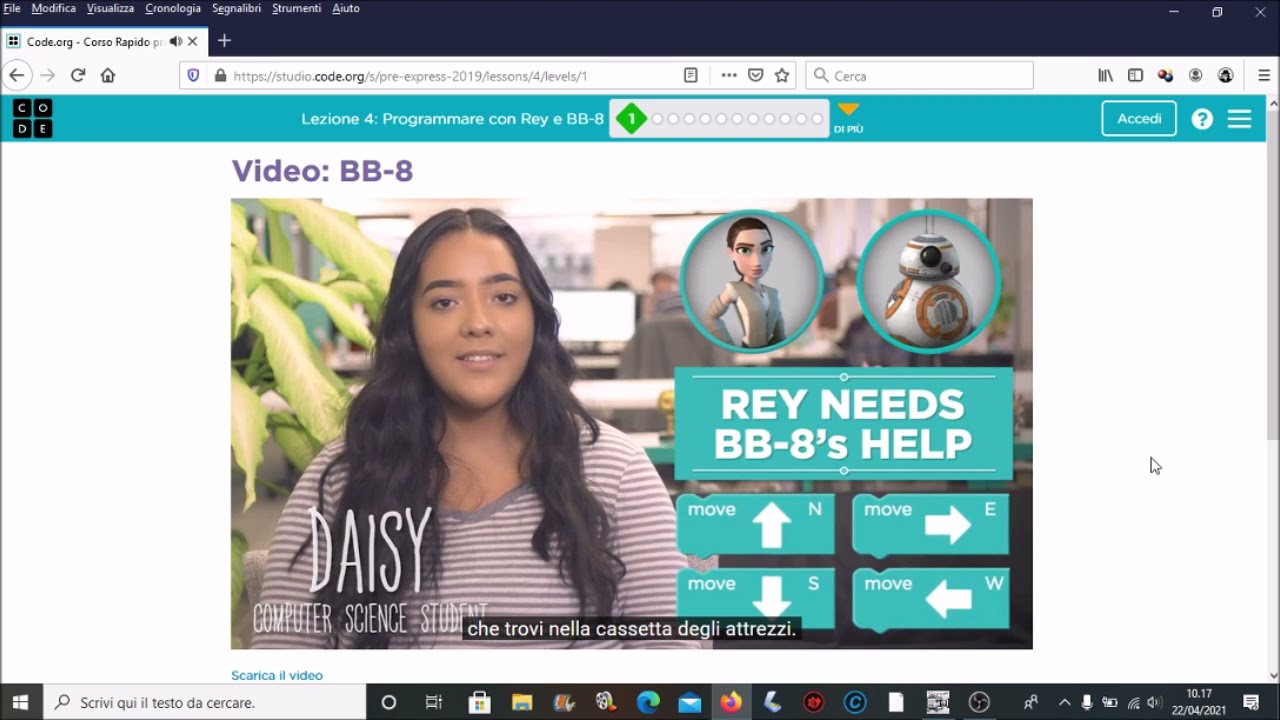This screenshot has width=1280, height=720.
Task: Click Video: BB-8 heading
Action: coord(322,171)
